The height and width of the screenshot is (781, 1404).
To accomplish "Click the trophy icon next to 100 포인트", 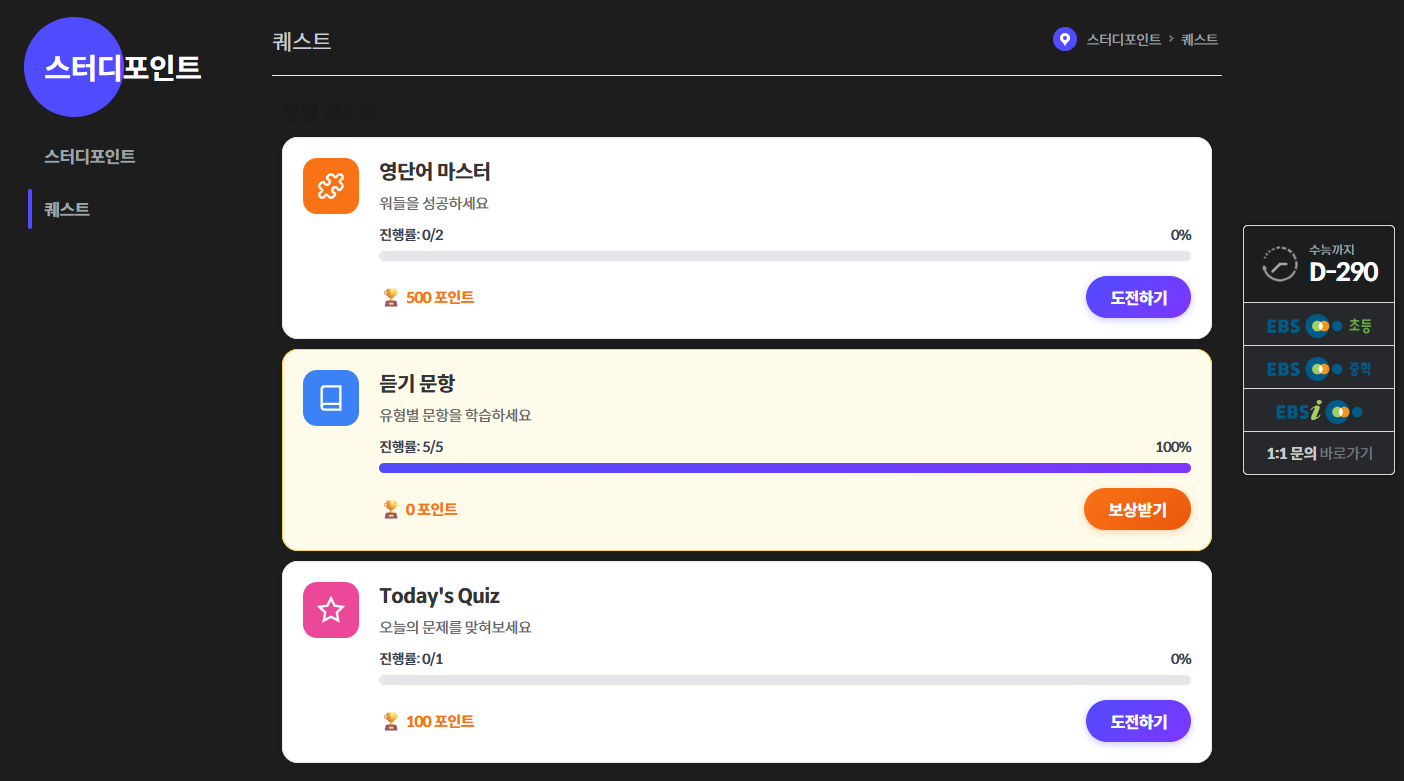I will point(391,721).
